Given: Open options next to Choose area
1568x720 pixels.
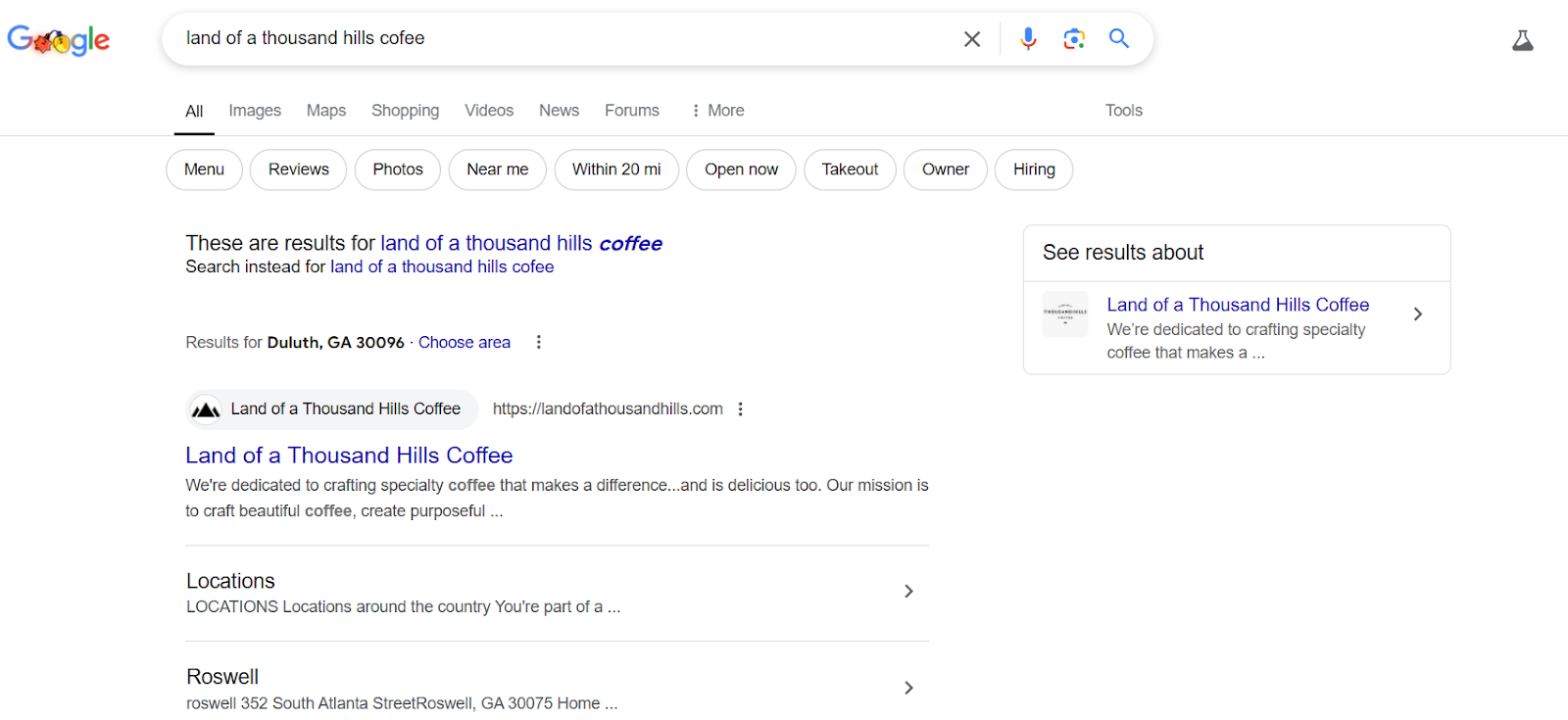Looking at the screenshot, I should click(538, 342).
